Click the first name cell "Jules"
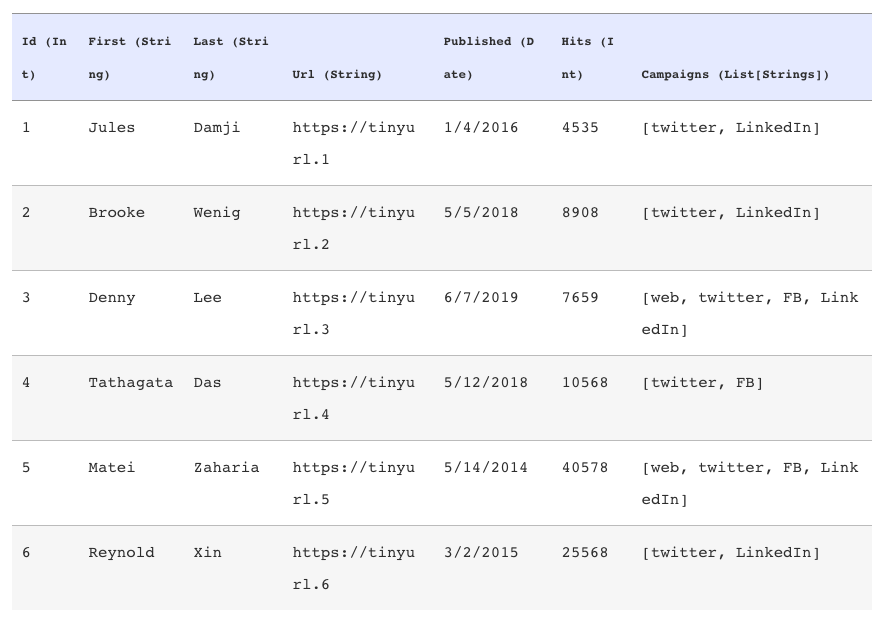 (111, 128)
